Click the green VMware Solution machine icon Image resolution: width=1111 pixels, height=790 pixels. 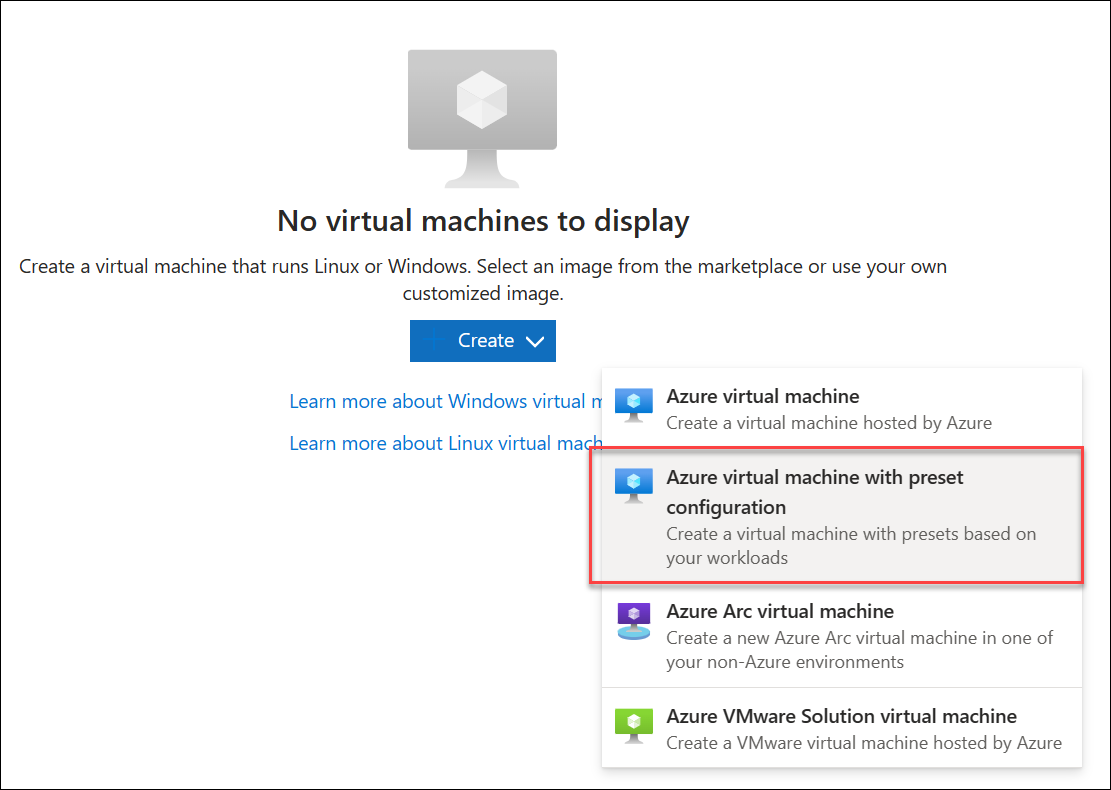tap(633, 726)
